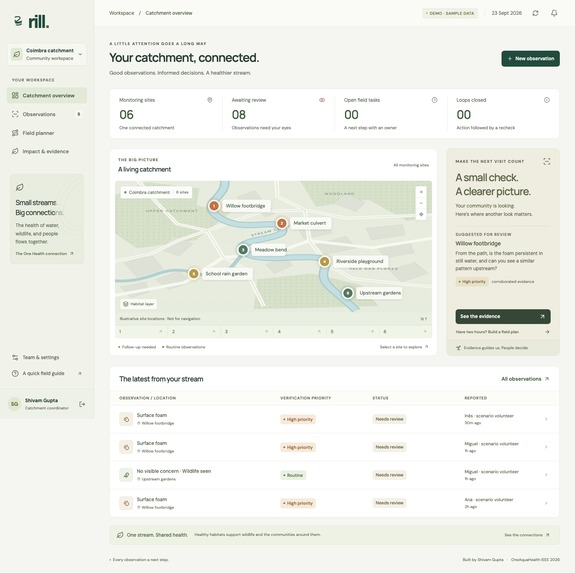This screenshot has height=573, width=575.
Task: Open A quick field guide
Action: 47,374
